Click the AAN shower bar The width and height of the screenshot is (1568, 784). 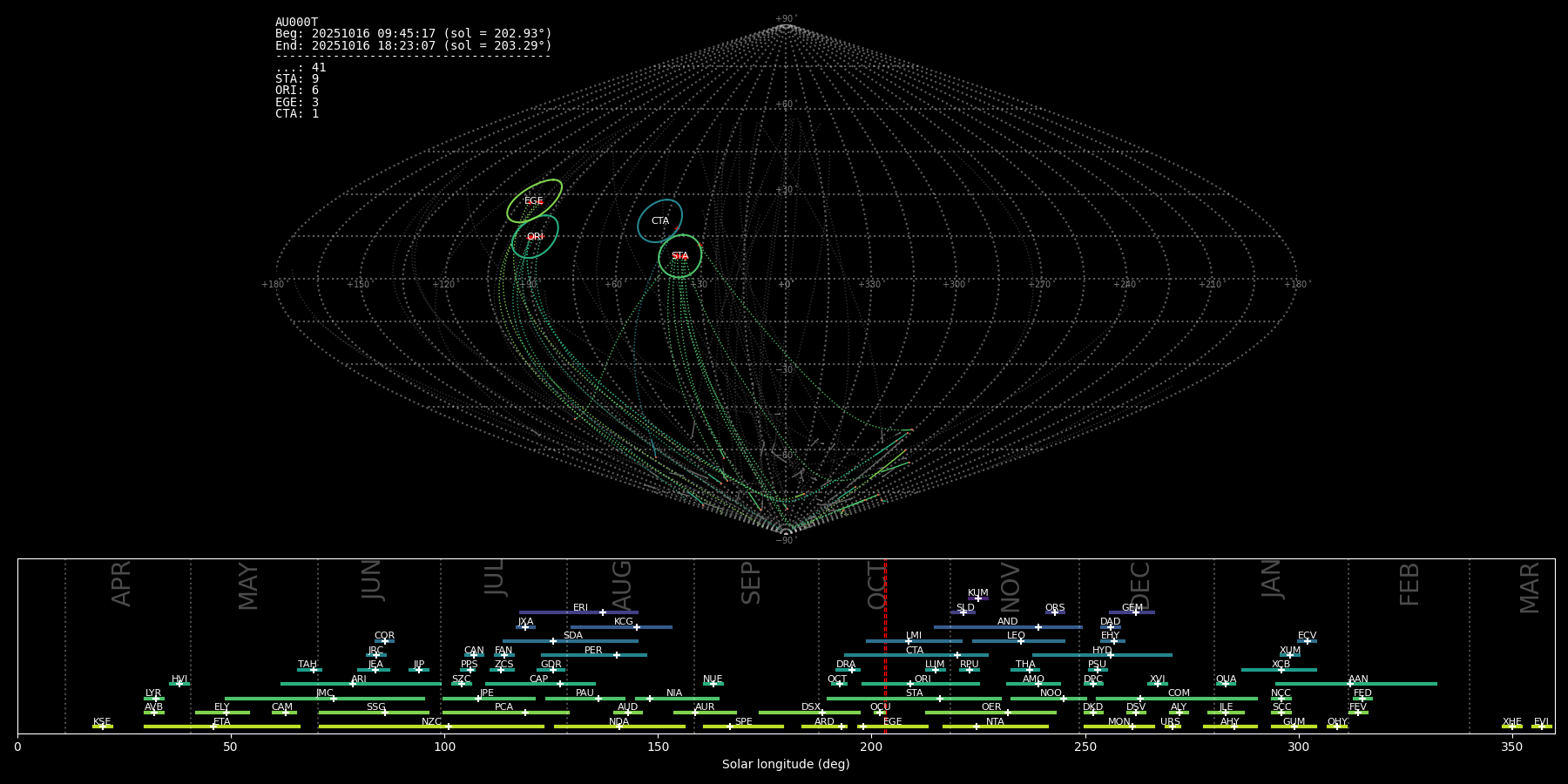(x=1356, y=684)
